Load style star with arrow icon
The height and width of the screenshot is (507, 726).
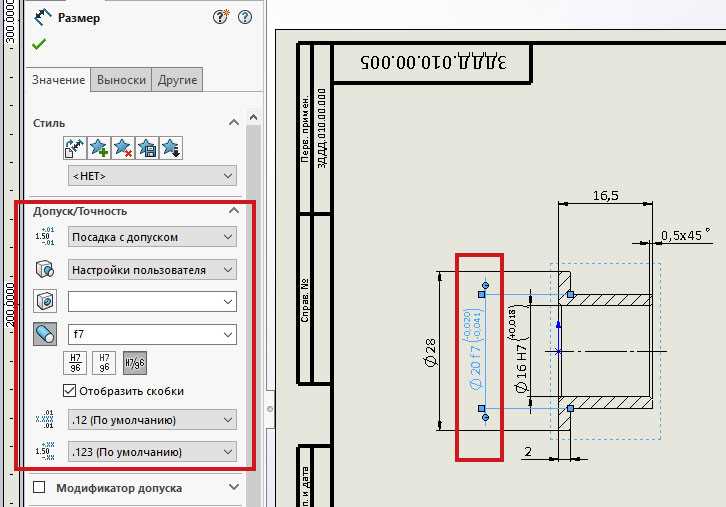[171, 148]
